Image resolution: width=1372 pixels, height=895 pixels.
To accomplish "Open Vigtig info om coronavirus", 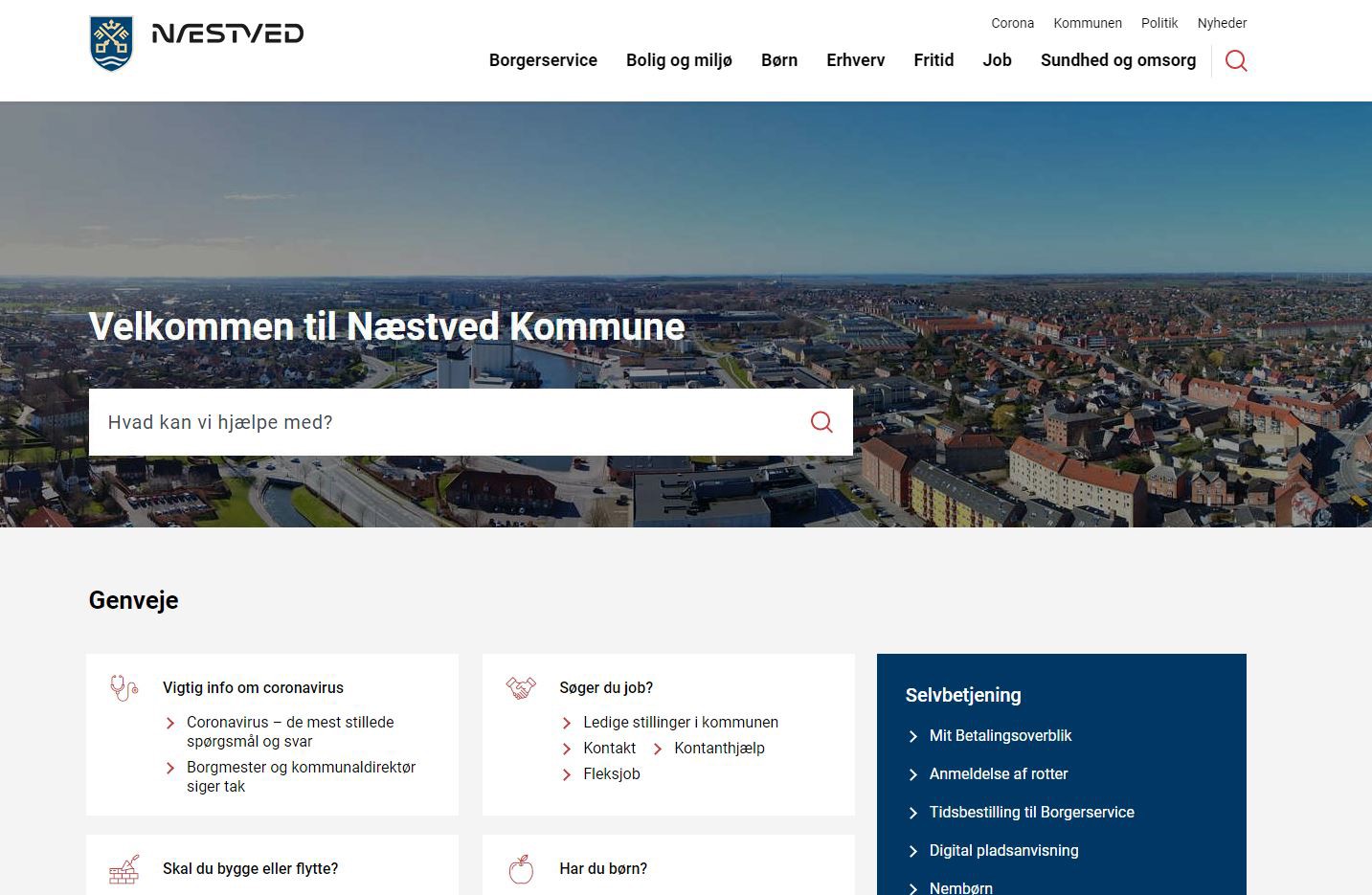I will [x=253, y=687].
